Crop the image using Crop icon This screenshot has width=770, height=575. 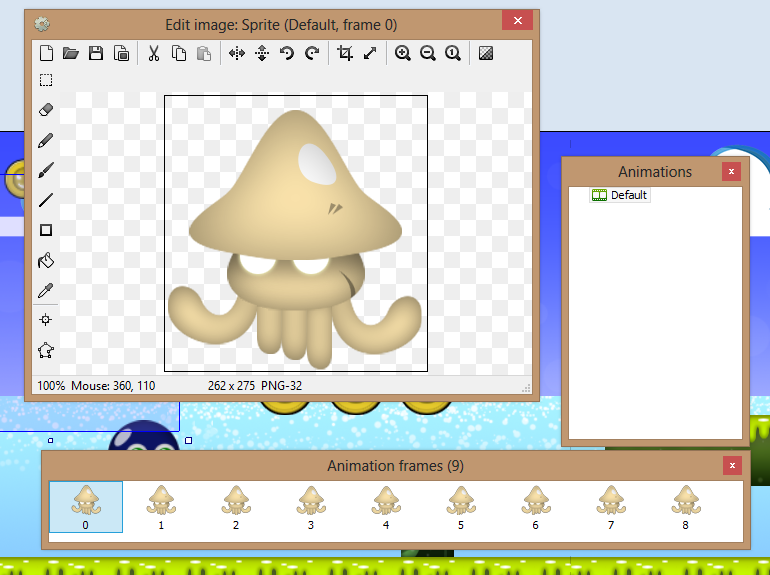coord(345,53)
